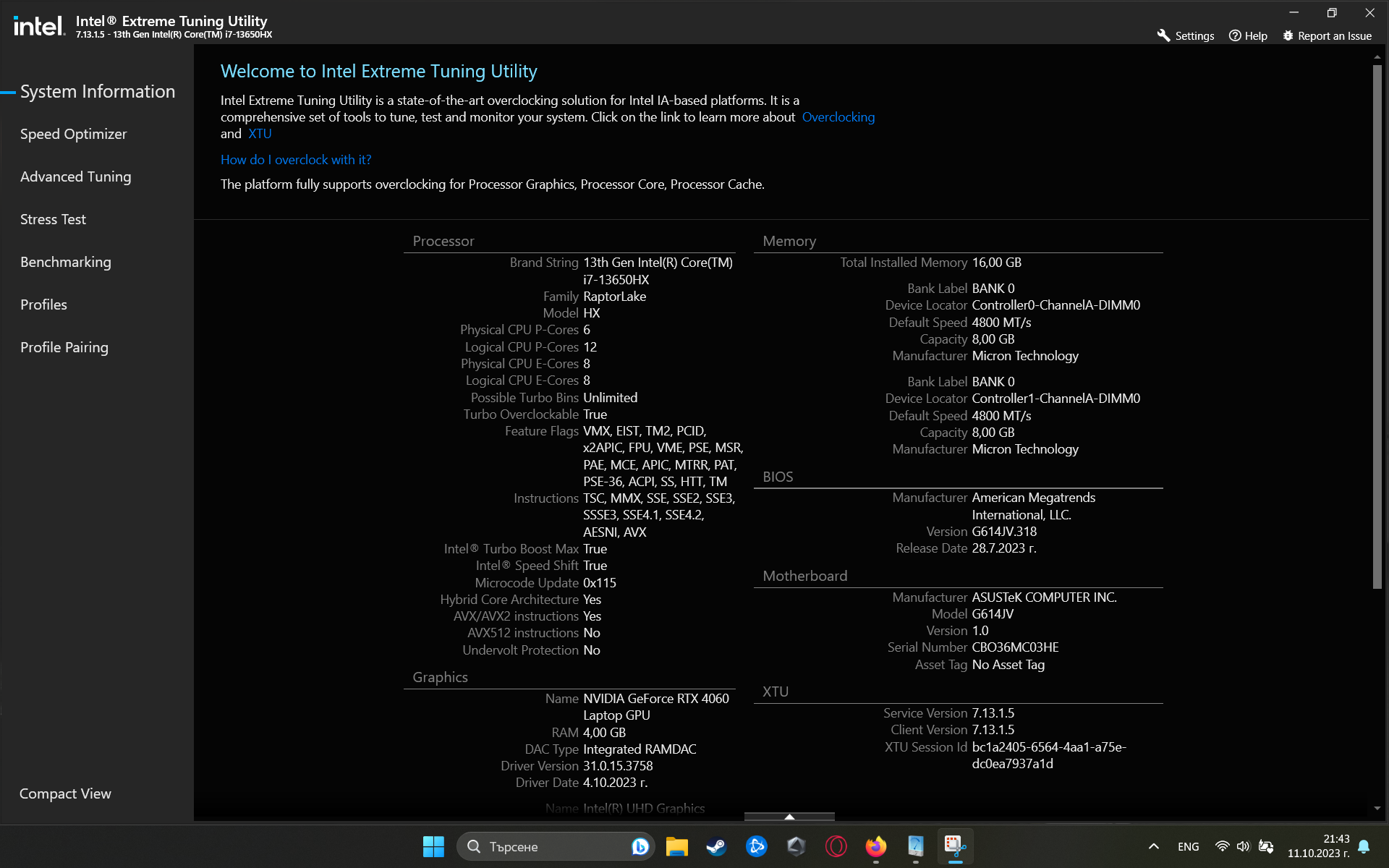The image size is (1389, 868).
Task: Follow the Overclocking link
Action: pyautogui.click(x=838, y=117)
